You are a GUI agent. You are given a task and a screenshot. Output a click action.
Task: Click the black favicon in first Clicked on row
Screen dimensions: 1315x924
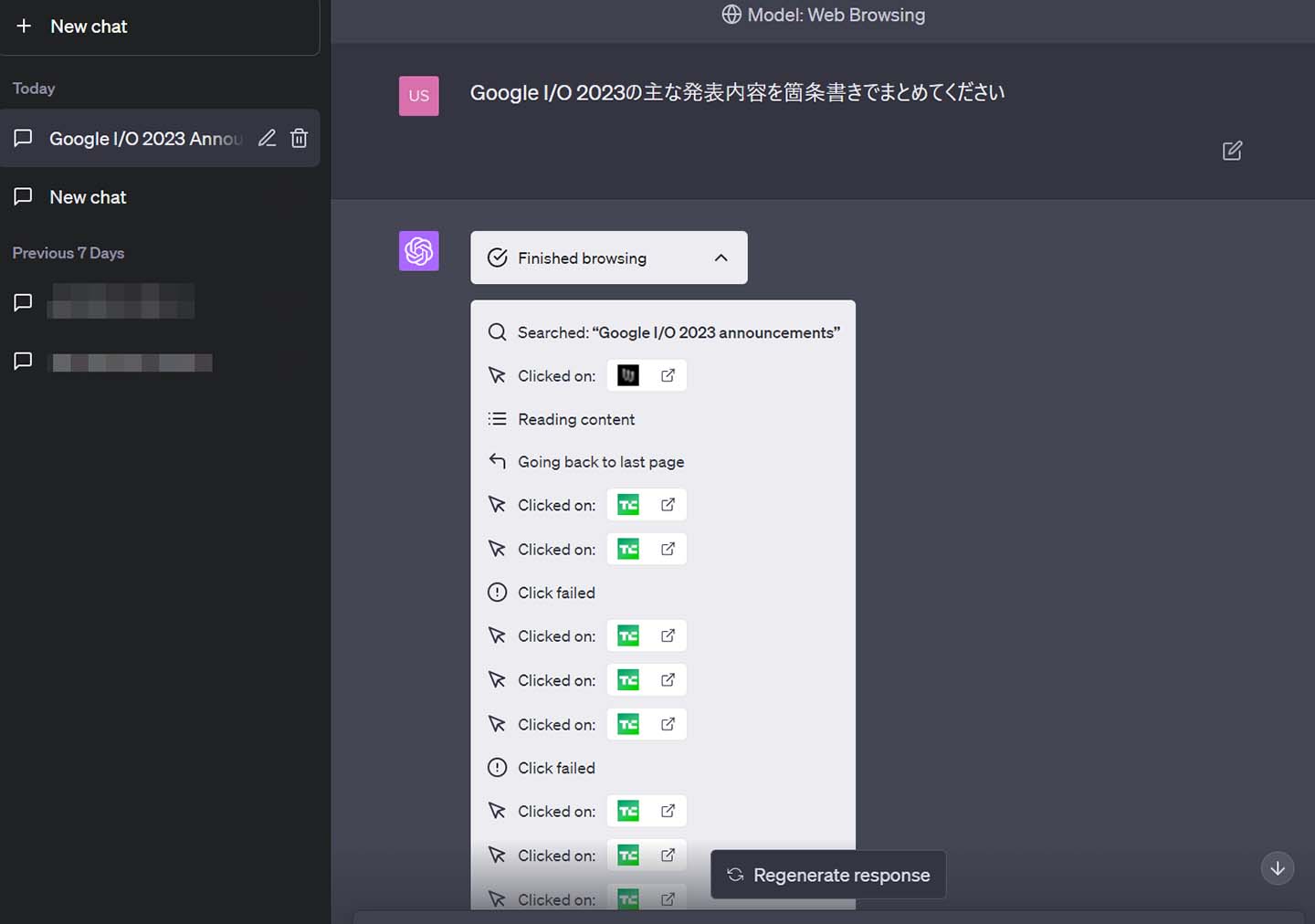pos(628,375)
